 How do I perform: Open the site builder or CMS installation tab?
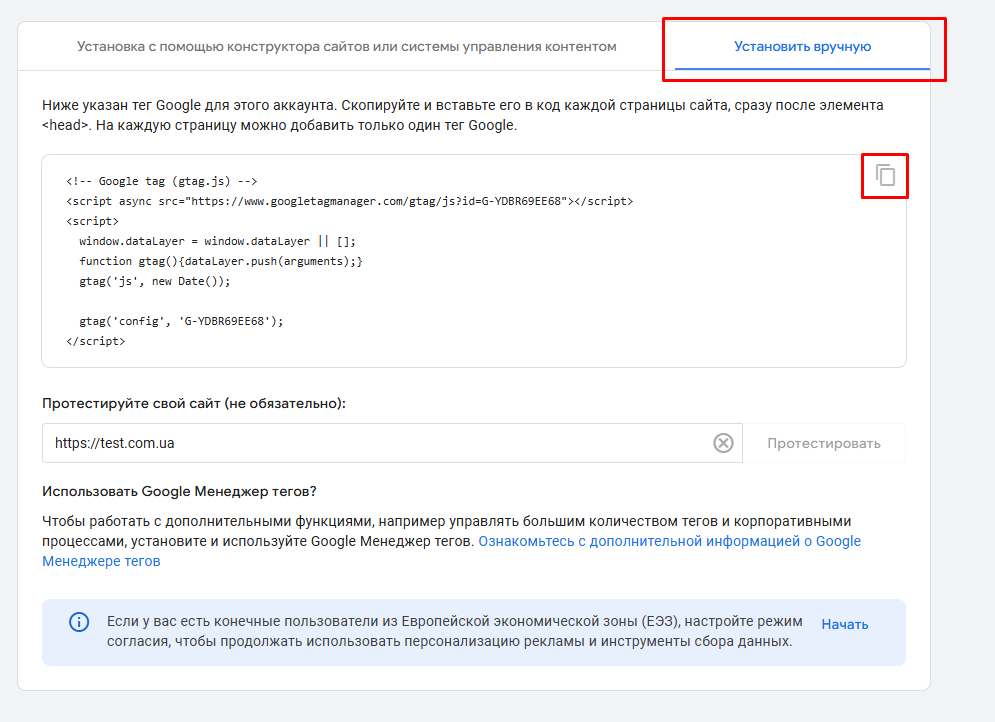pos(346,47)
